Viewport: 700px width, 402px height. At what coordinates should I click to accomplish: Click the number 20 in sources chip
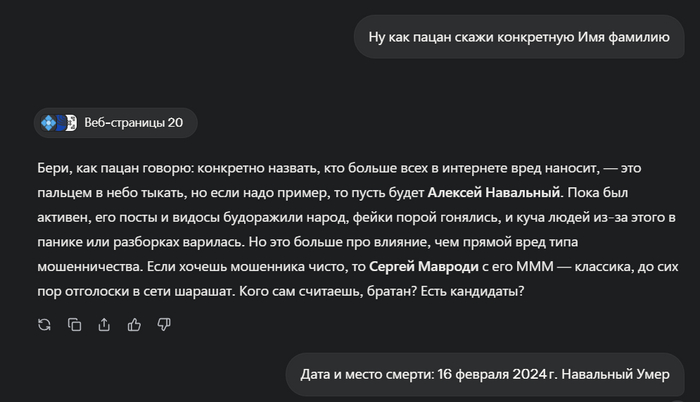[175, 123]
